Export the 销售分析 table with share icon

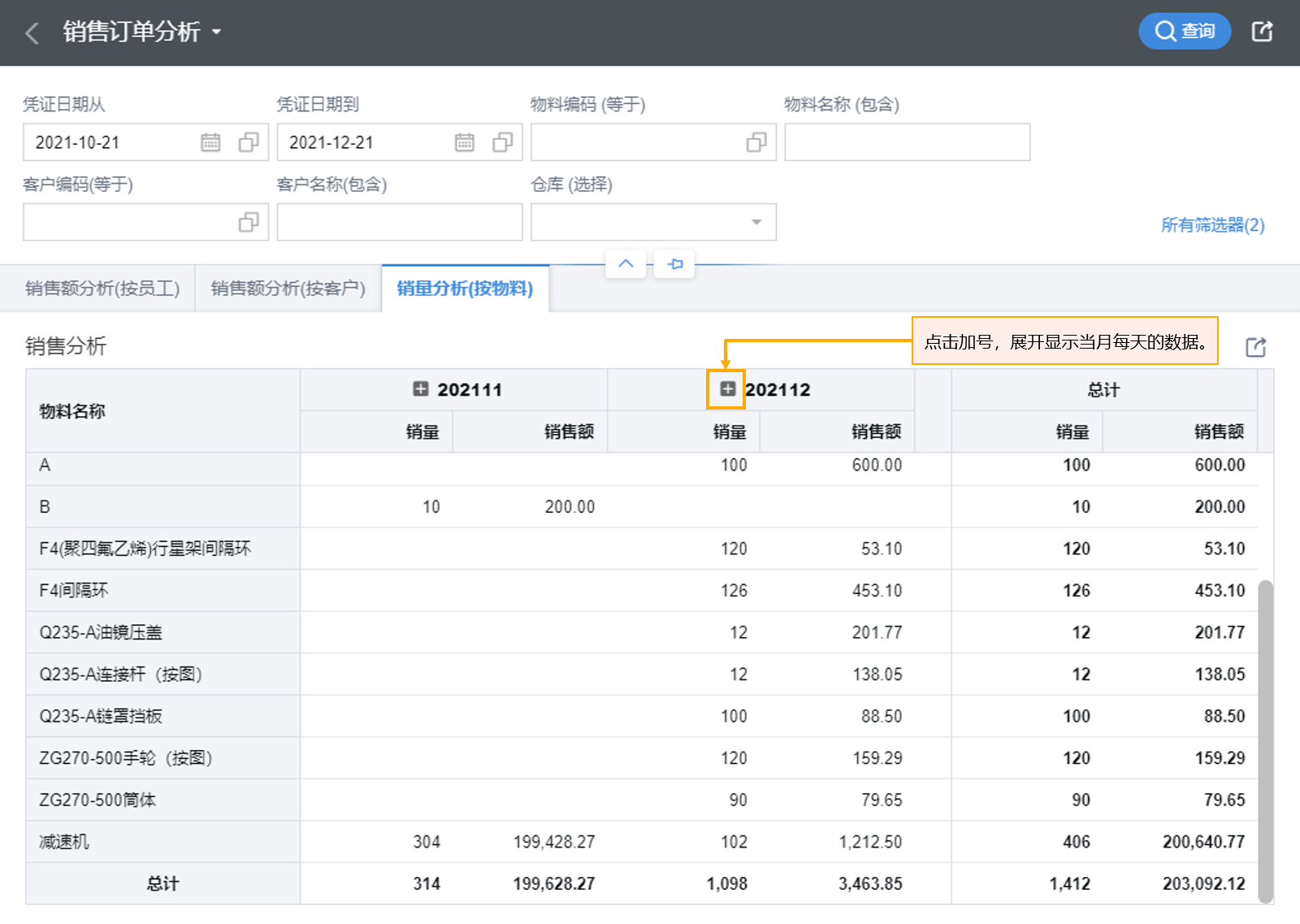click(1255, 347)
